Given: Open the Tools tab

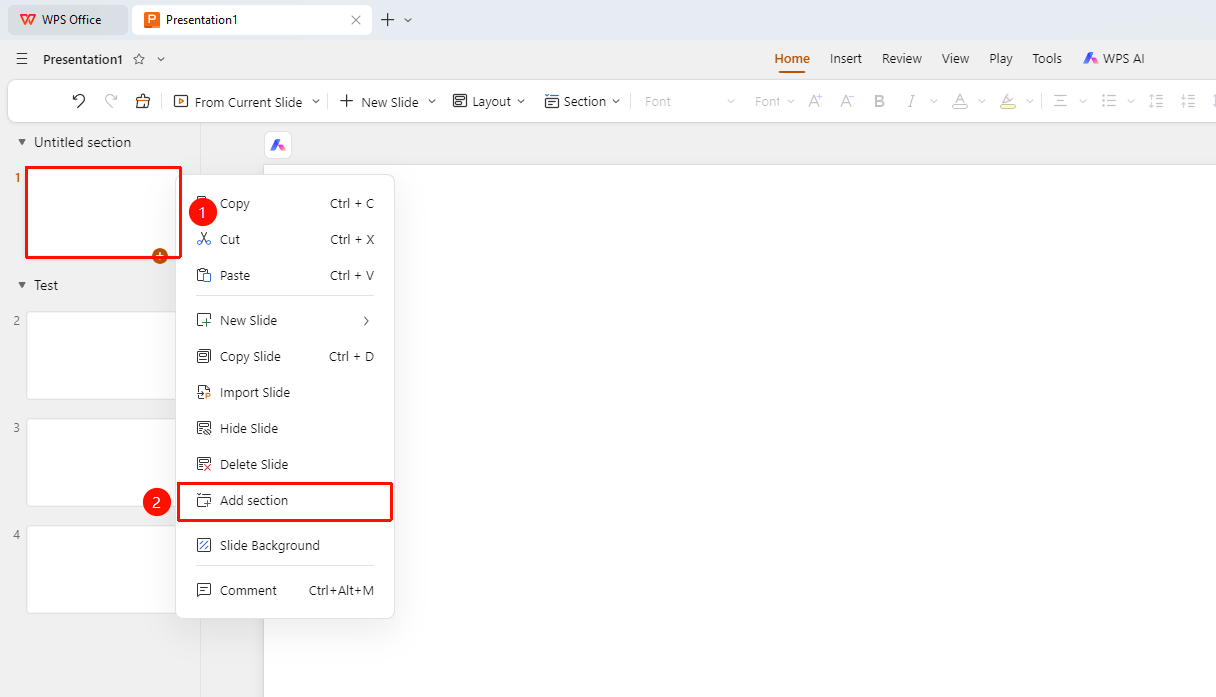Looking at the screenshot, I should pos(1047,59).
